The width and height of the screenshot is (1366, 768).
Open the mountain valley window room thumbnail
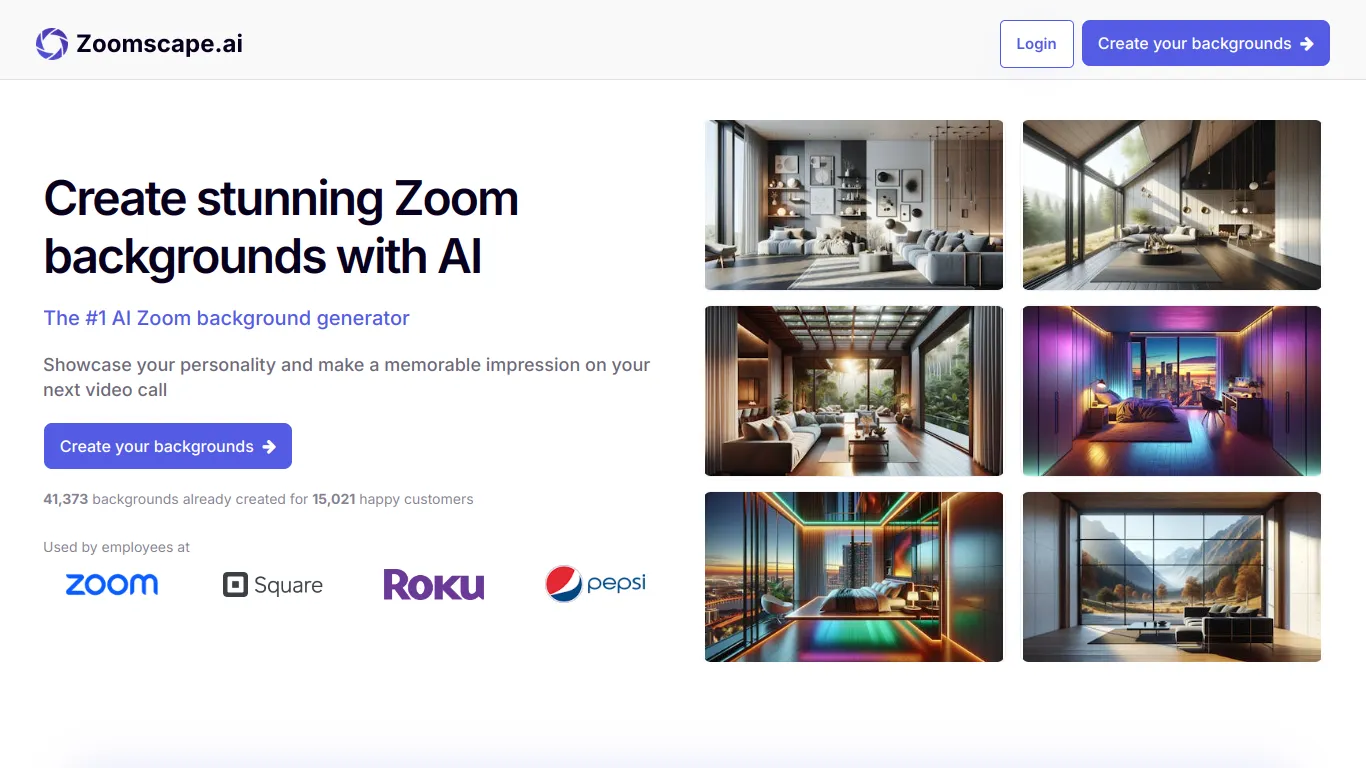click(1172, 577)
